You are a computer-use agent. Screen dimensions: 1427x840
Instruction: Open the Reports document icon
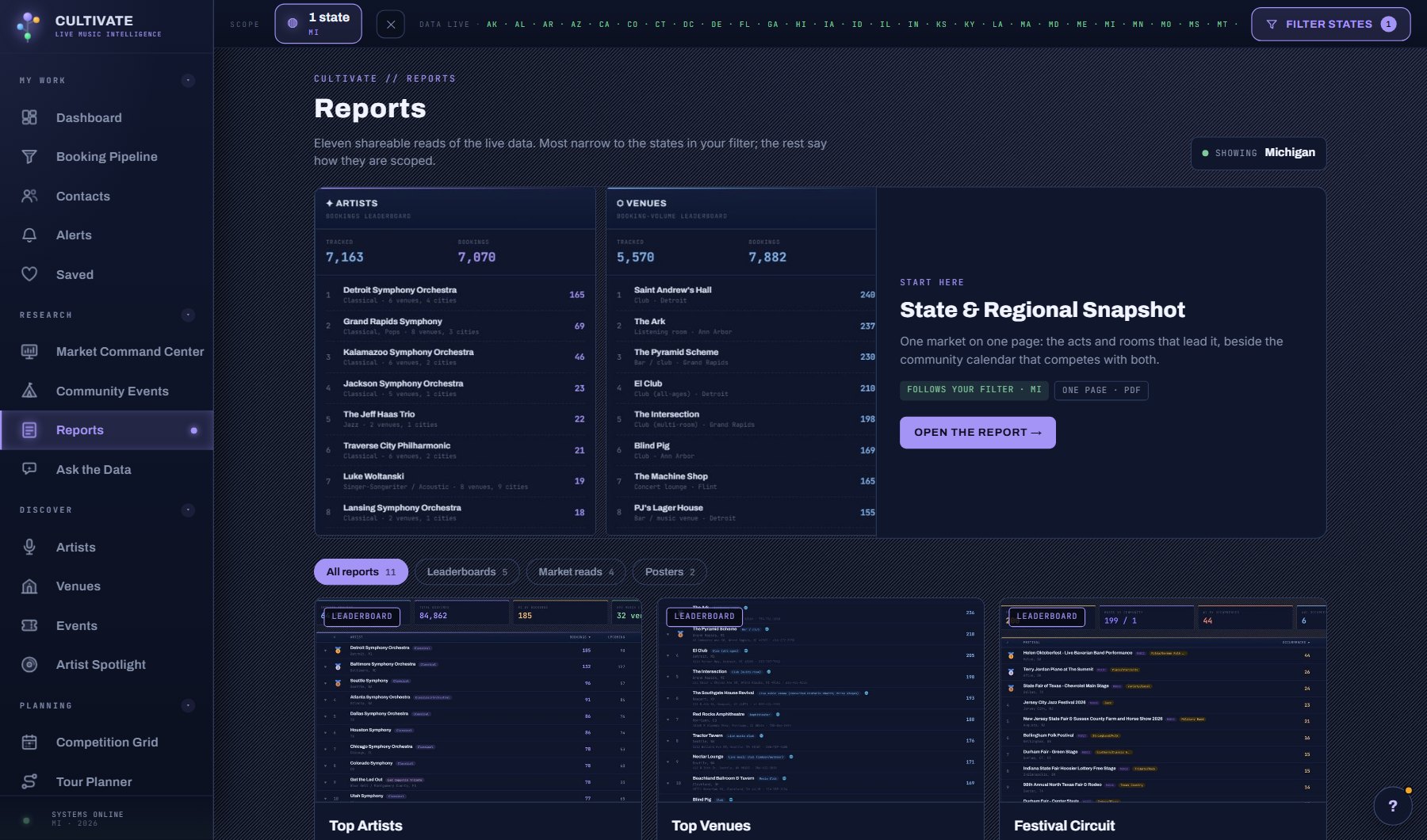[29, 430]
